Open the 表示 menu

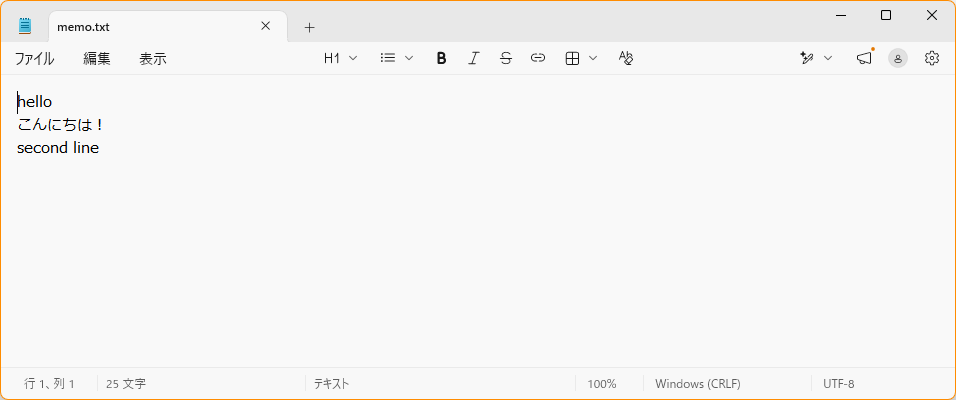[x=153, y=59]
